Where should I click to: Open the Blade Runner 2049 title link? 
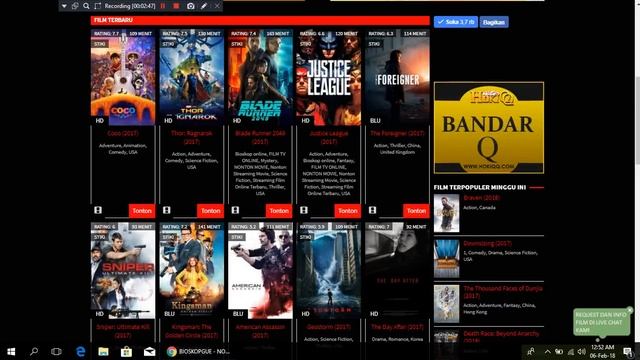(x=260, y=138)
